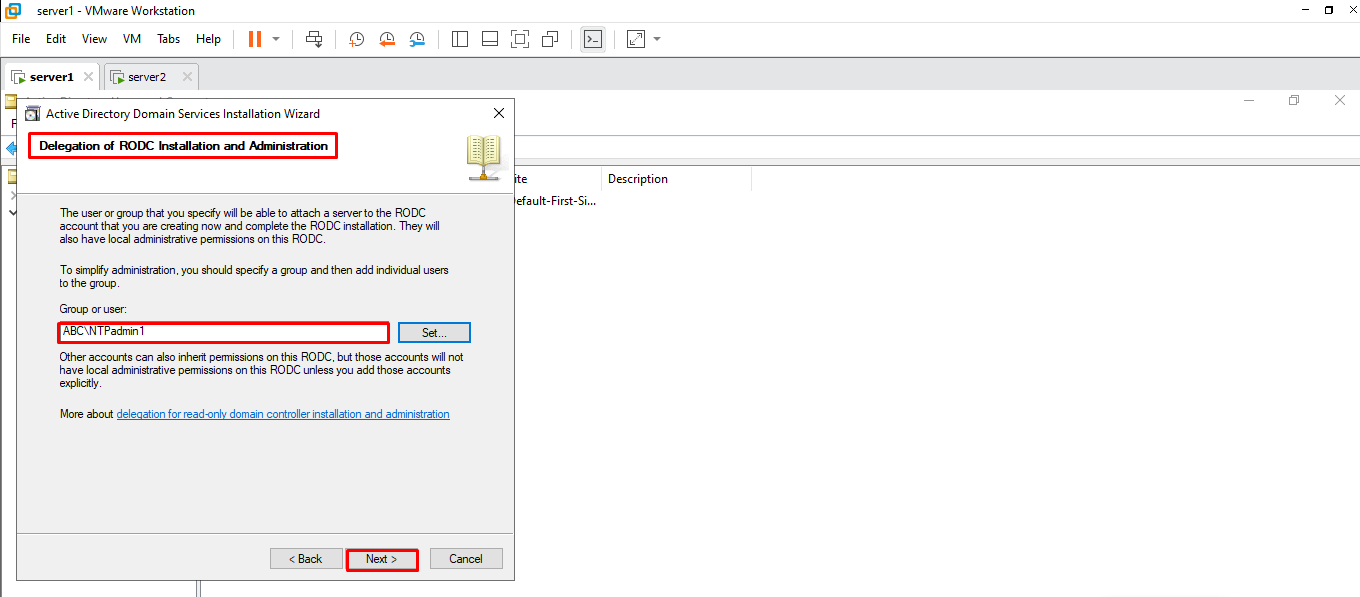Screen dimensions: 1360x597
Task: Open the View menu
Action: tap(94, 39)
